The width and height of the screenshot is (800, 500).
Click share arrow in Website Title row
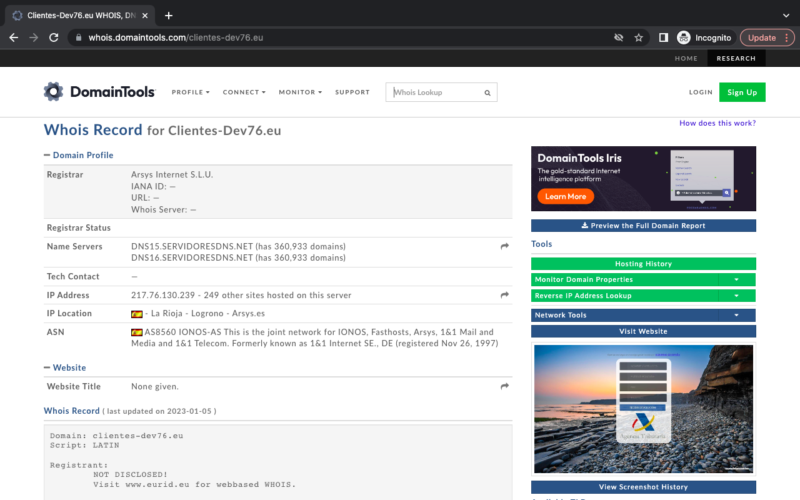point(505,386)
